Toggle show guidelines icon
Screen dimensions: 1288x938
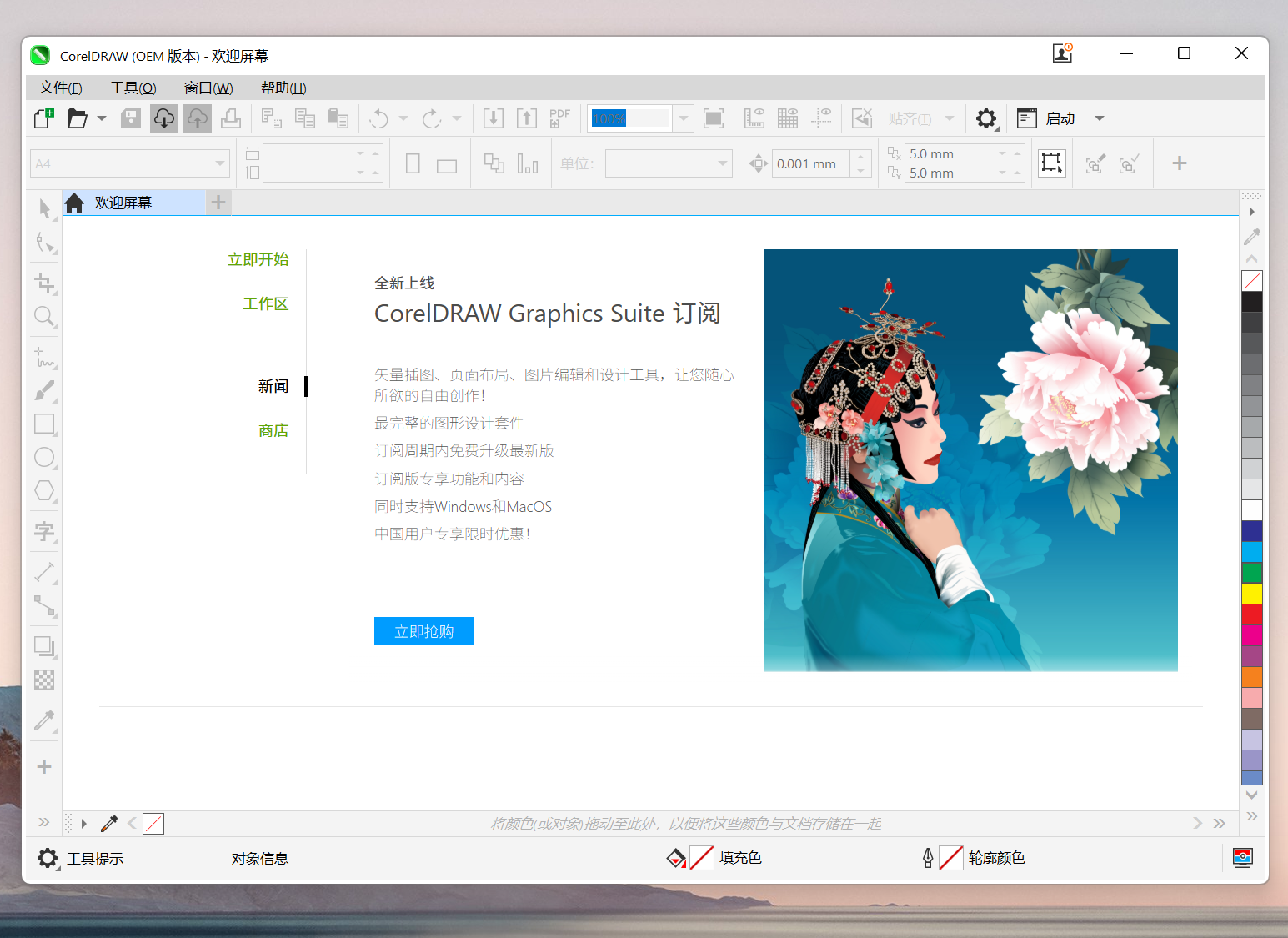(821, 118)
